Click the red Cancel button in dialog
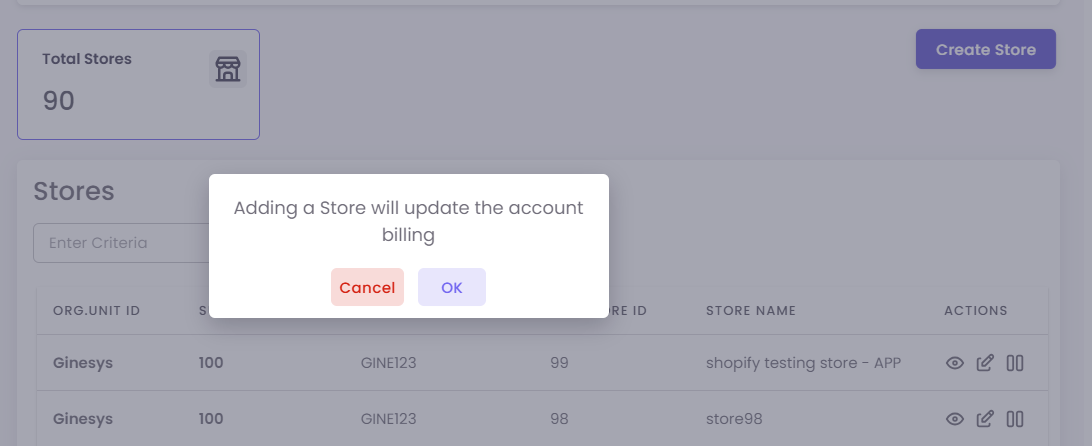The image size is (1092, 446). pos(367,287)
